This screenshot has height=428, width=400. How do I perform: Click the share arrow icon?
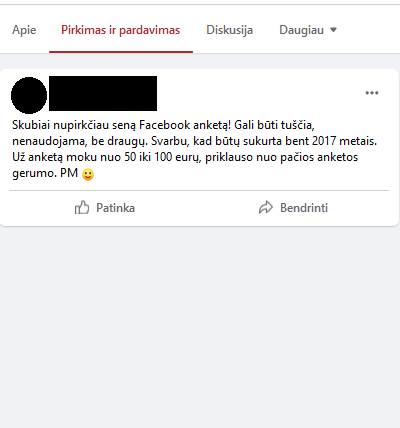[266, 207]
